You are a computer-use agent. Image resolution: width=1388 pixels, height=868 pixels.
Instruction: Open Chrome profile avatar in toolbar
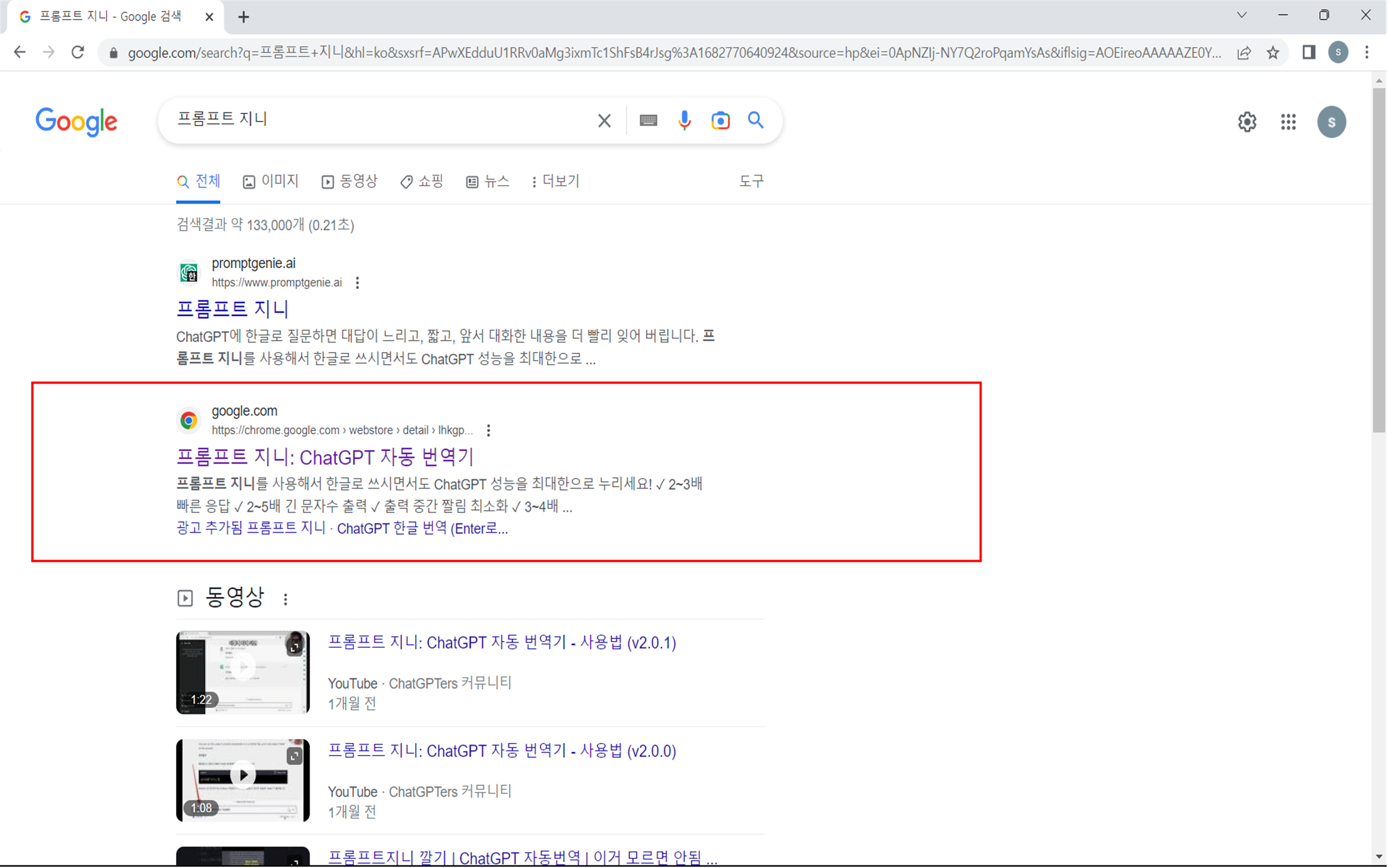pos(1338,52)
